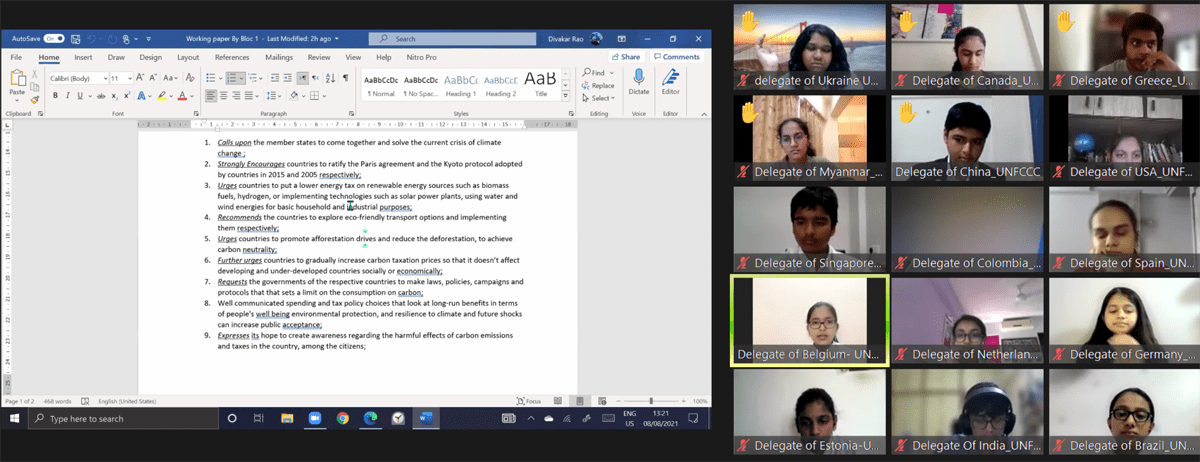
Task: Toggle Underline formatting
Action: click(80, 96)
